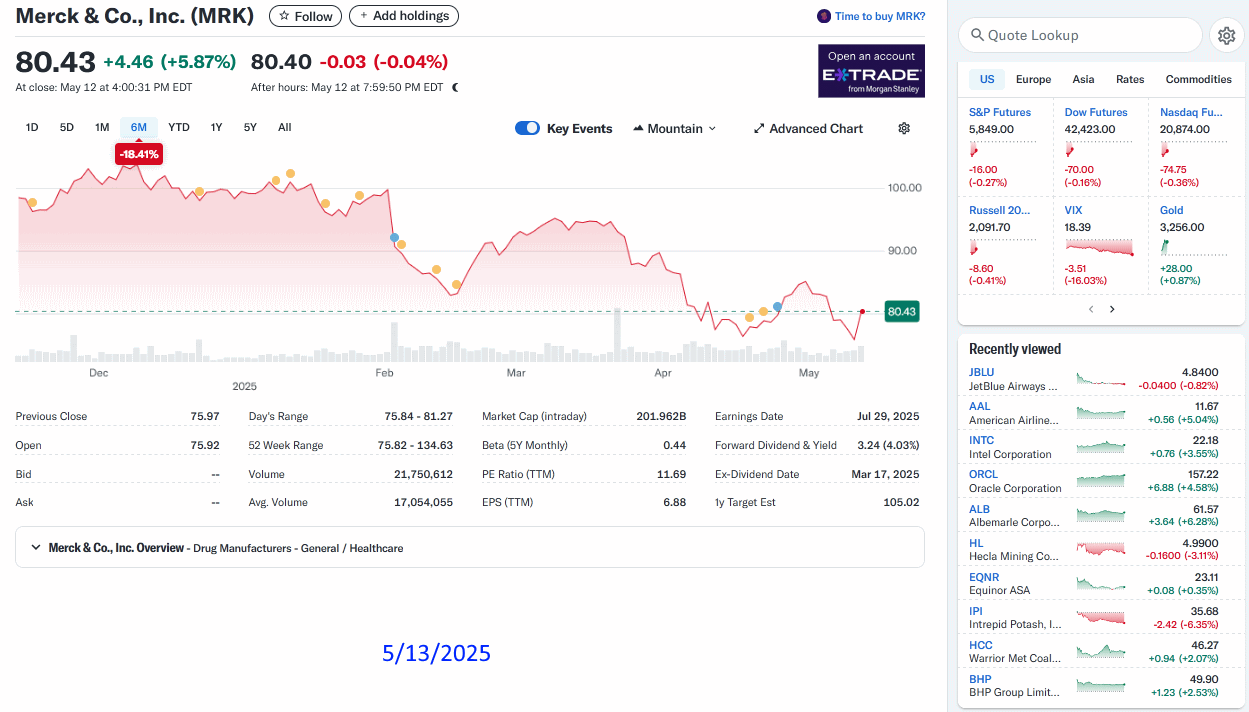Open the HCC sparkline chart
The image size is (1249, 712).
click(1101, 652)
